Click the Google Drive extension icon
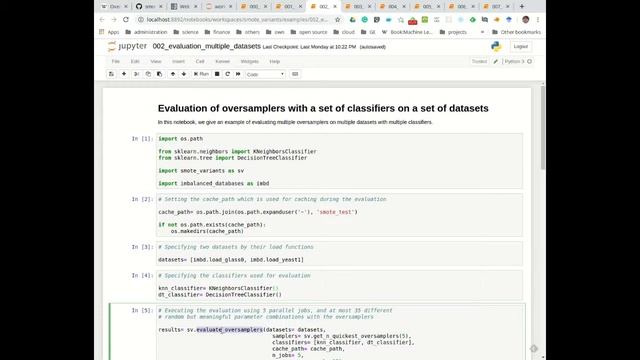Image resolution: width=640 pixels, height=360 pixels. point(353,20)
